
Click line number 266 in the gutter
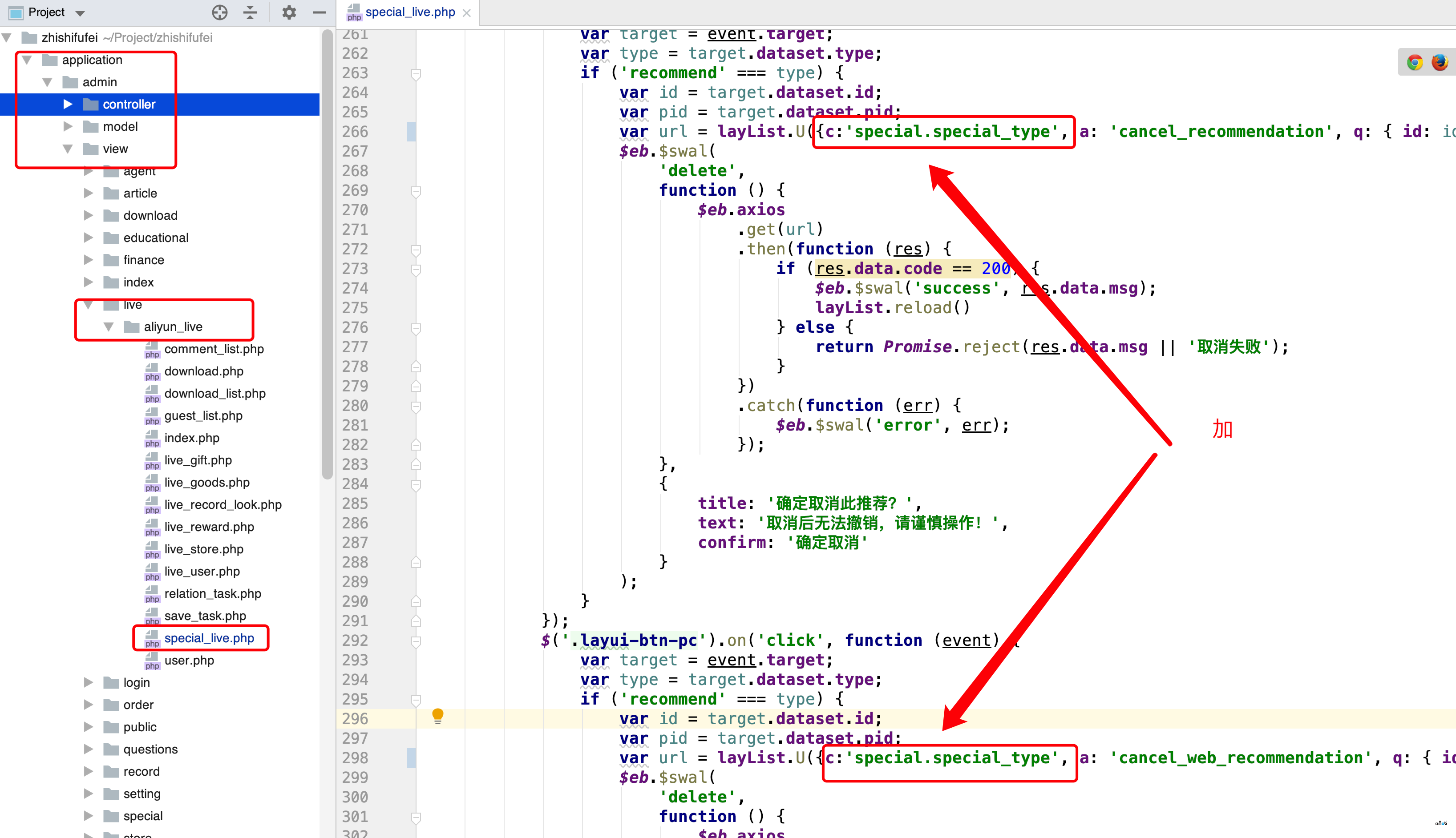point(355,132)
